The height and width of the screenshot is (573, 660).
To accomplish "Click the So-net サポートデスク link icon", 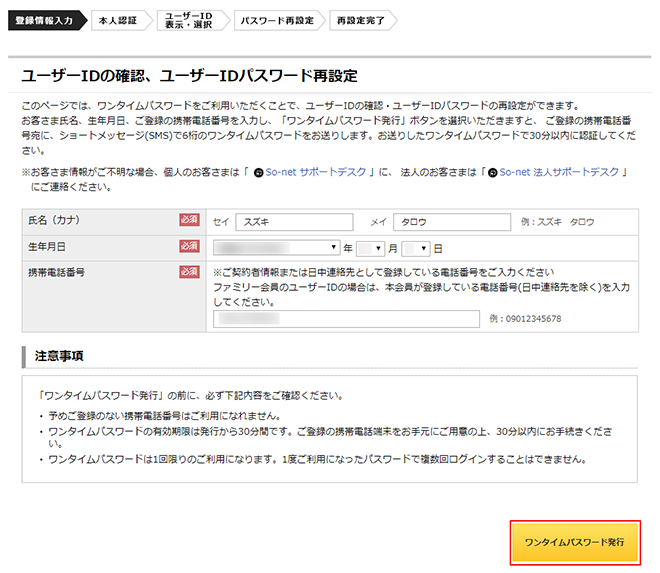I will click(x=259, y=172).
